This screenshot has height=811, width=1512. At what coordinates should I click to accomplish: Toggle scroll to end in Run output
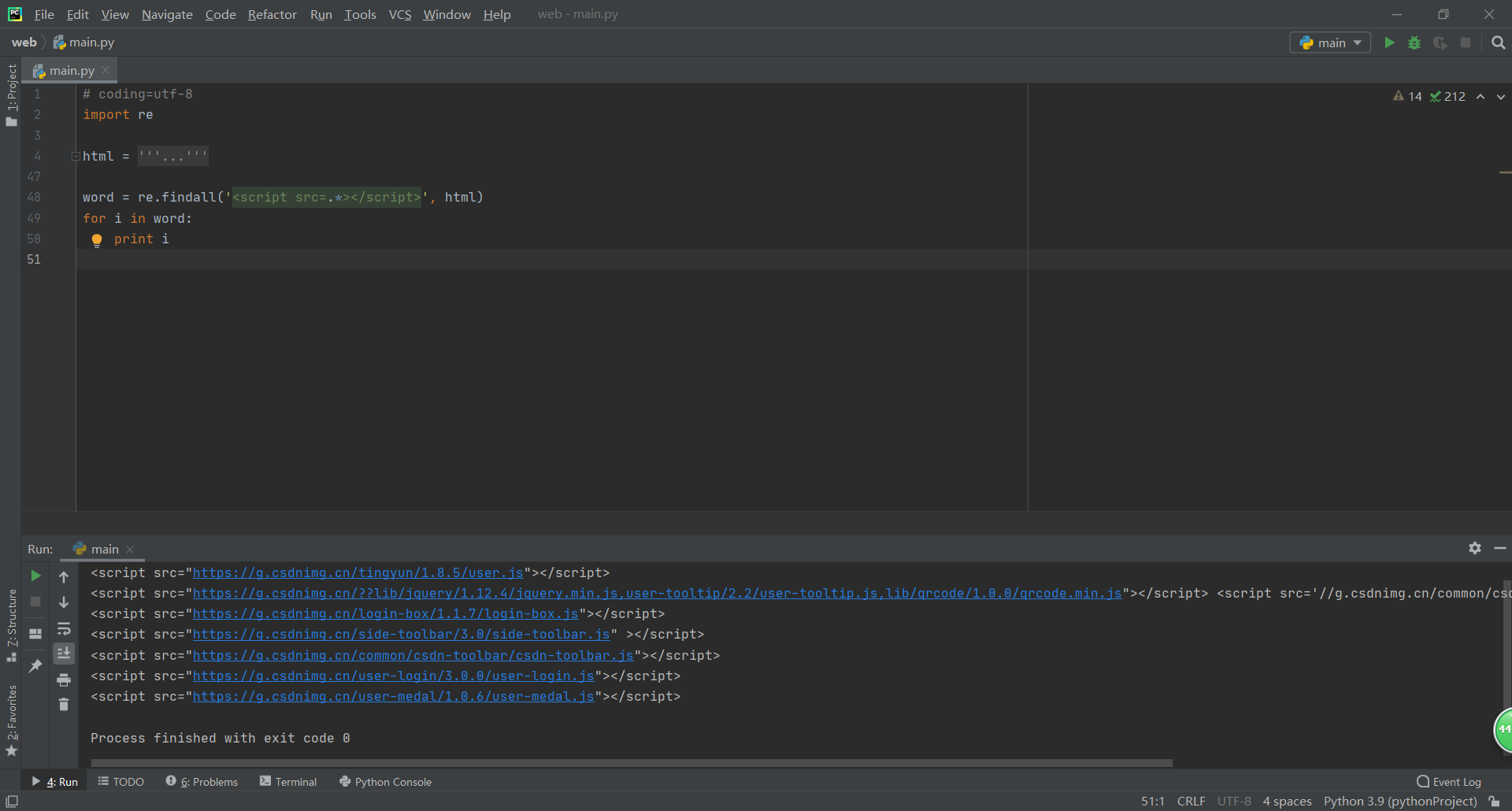[64, 653]
